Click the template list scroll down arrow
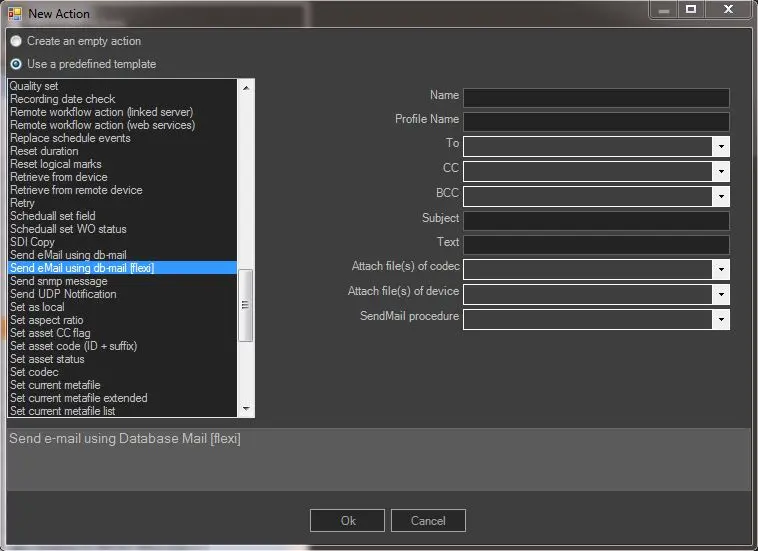 point(246,409)
